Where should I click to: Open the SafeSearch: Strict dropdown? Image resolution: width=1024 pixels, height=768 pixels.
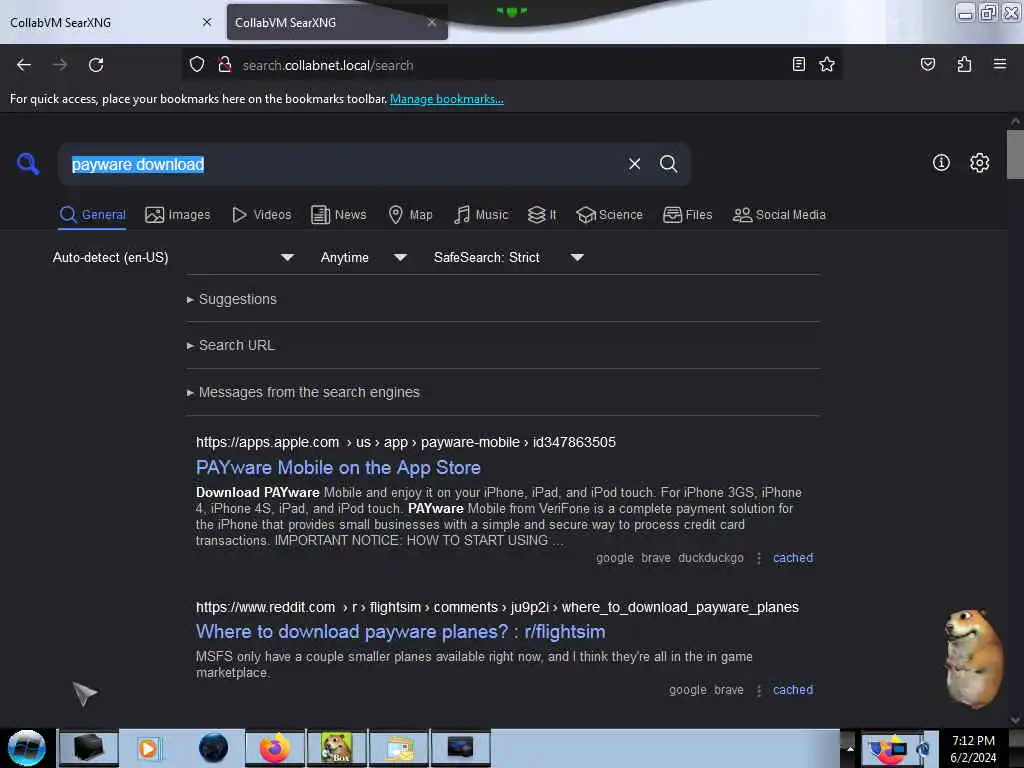pos(509,257)
